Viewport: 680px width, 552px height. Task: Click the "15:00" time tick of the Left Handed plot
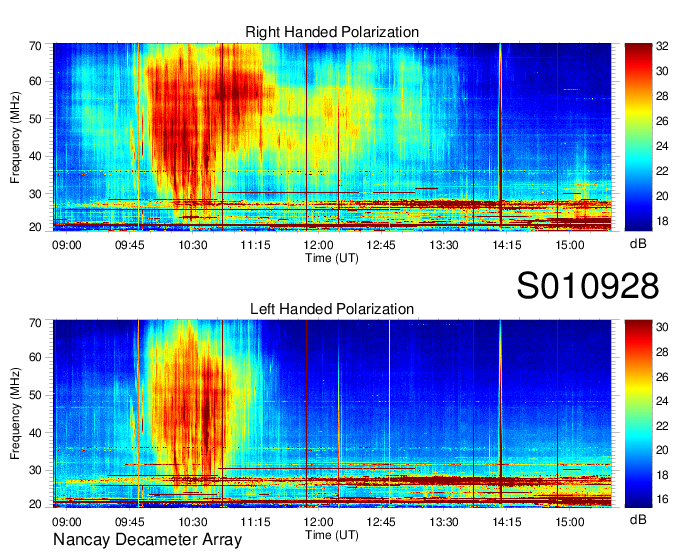coord(570,522)
